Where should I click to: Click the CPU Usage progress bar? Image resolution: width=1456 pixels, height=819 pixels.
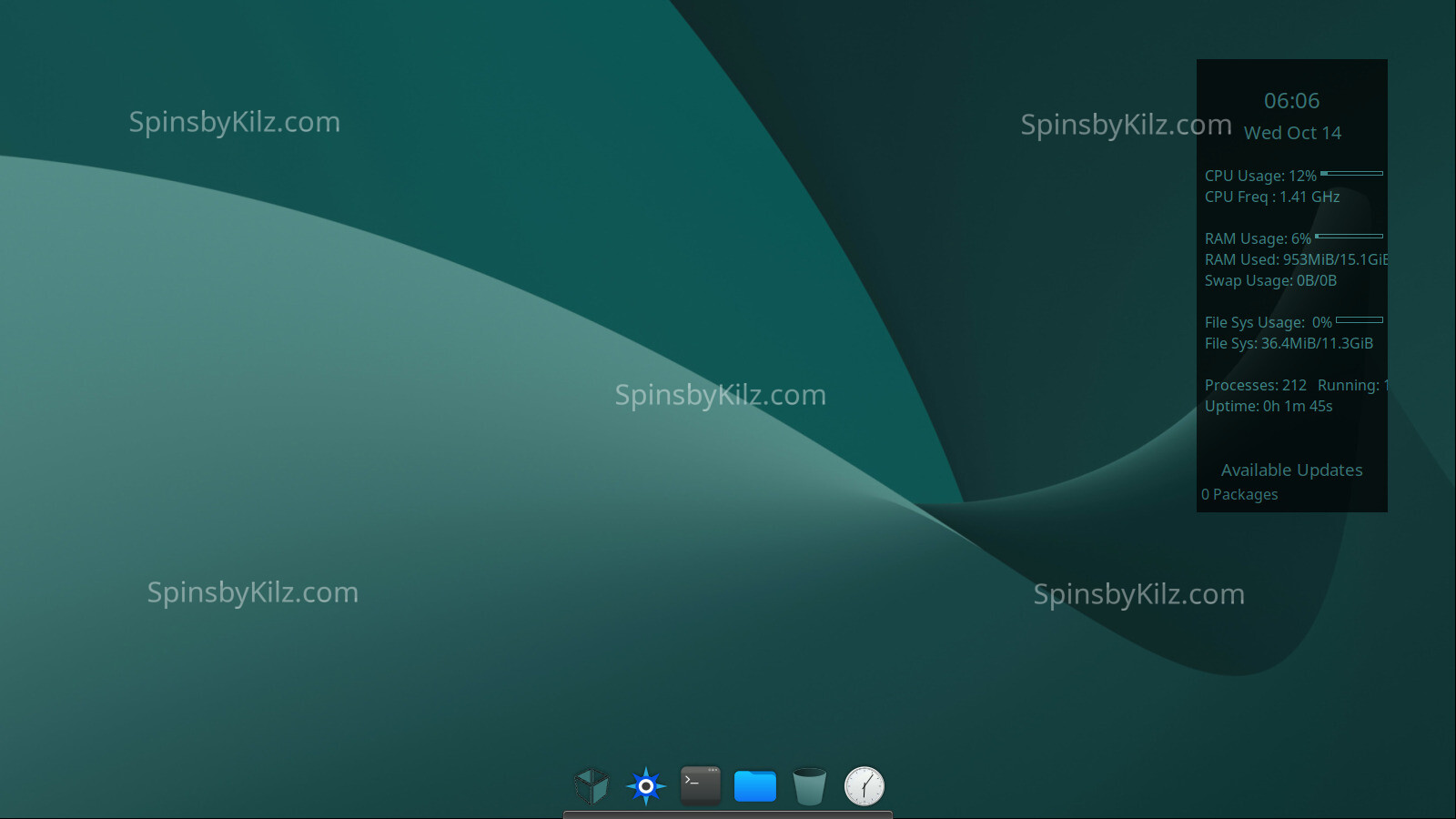pos(1351,173)
